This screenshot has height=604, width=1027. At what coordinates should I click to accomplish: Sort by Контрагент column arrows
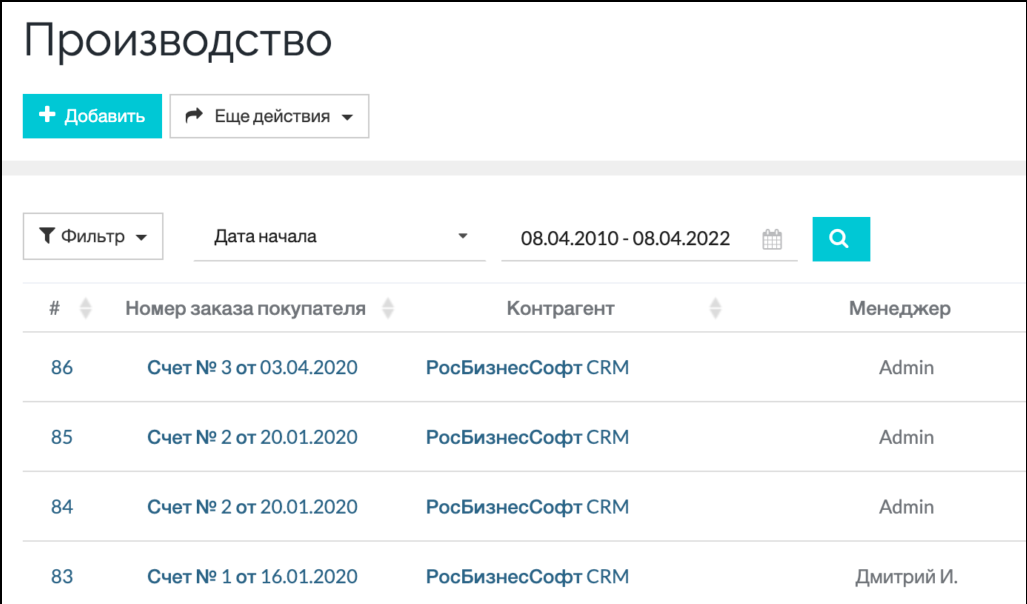coord(714,308)
